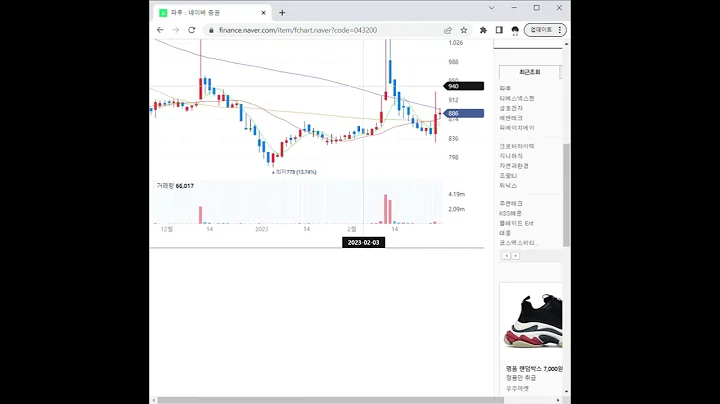Click the scroll-right arrow of horizontal scrollbar
The height and width of the screenshot is (404, 720).
558,400
